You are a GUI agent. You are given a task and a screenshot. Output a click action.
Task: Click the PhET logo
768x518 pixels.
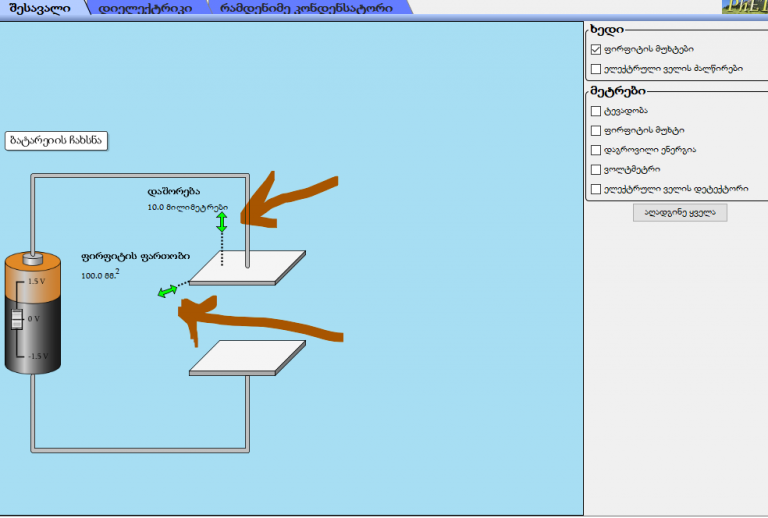(x=744, y=6)
